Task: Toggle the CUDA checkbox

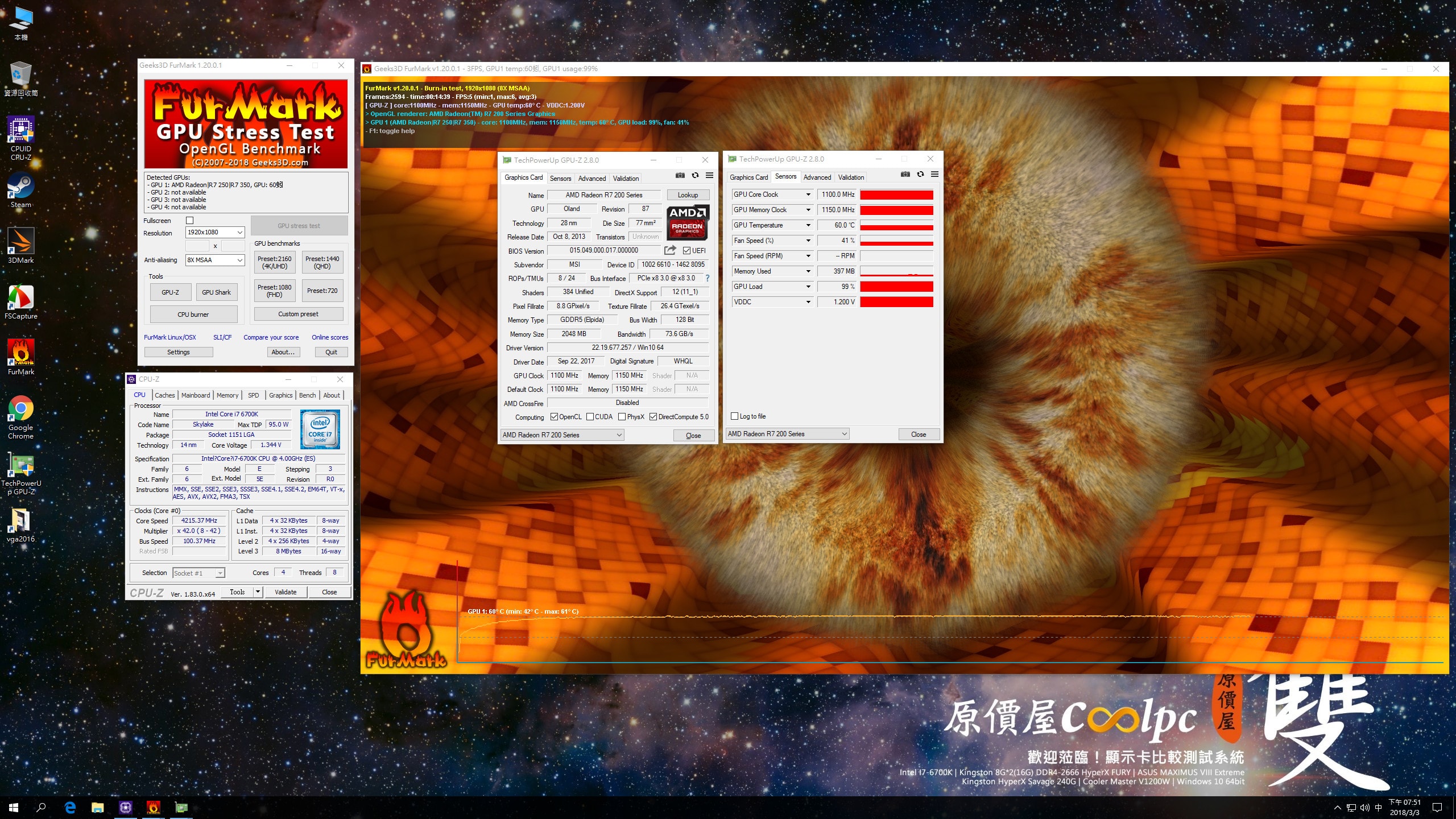Action: tap(590, 417)
